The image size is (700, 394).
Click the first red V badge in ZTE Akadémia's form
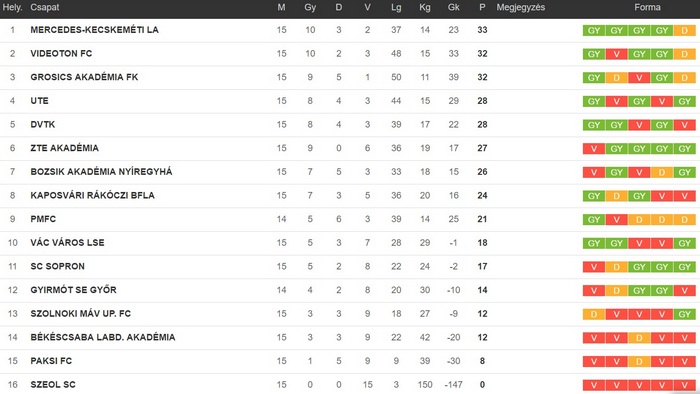click(x=594, y=149)
